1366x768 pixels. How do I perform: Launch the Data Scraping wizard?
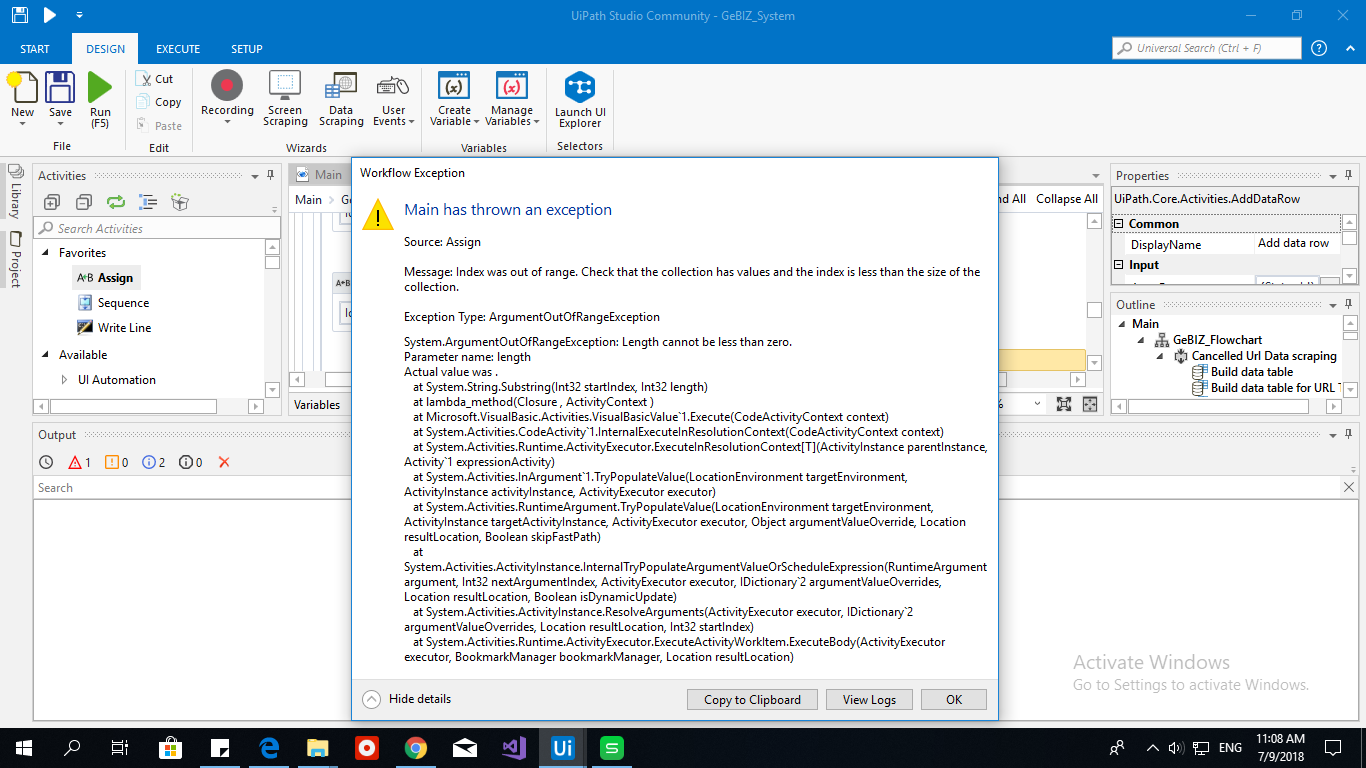[x=341, y=95]
